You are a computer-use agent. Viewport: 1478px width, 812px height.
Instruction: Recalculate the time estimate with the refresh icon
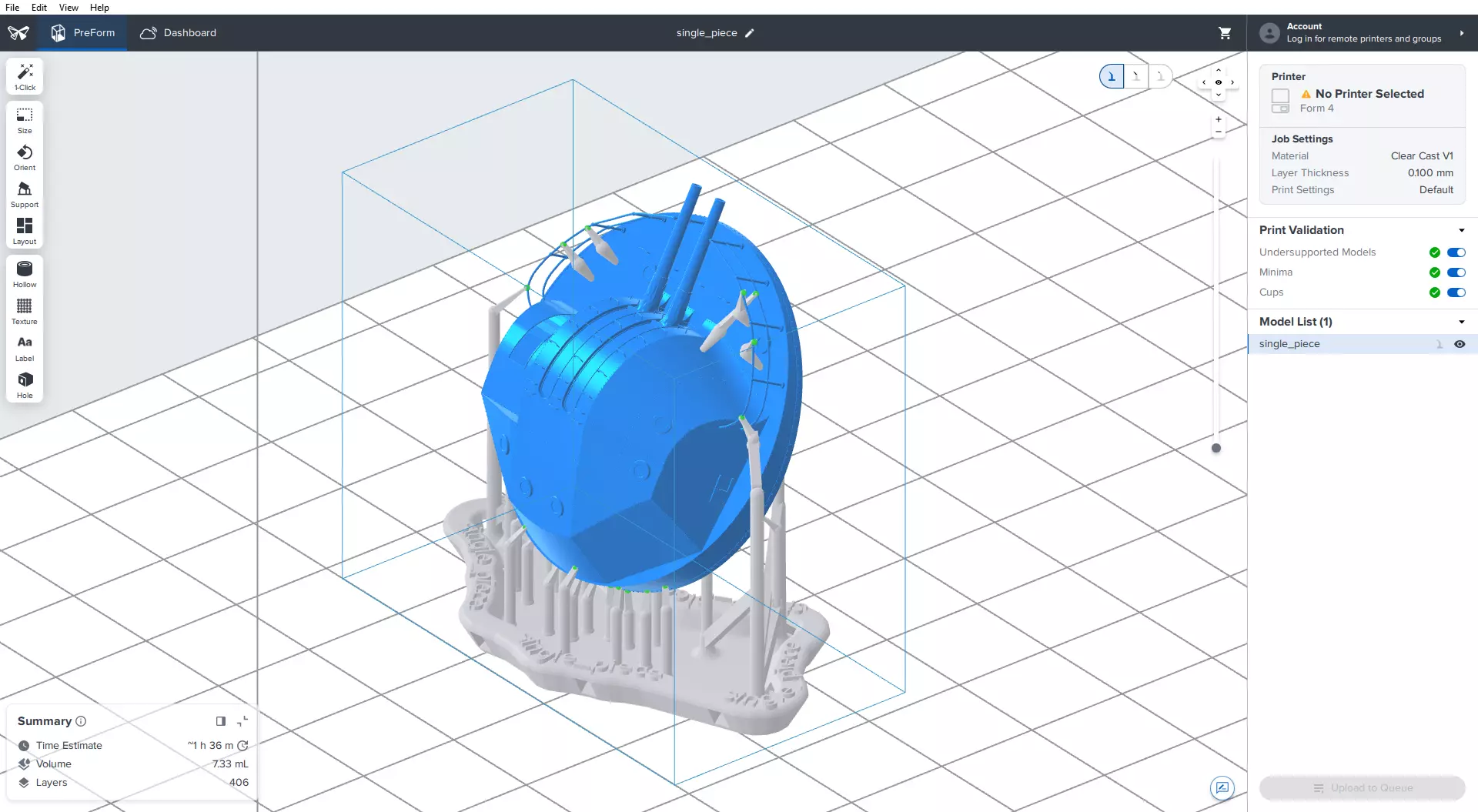point(243,746)
